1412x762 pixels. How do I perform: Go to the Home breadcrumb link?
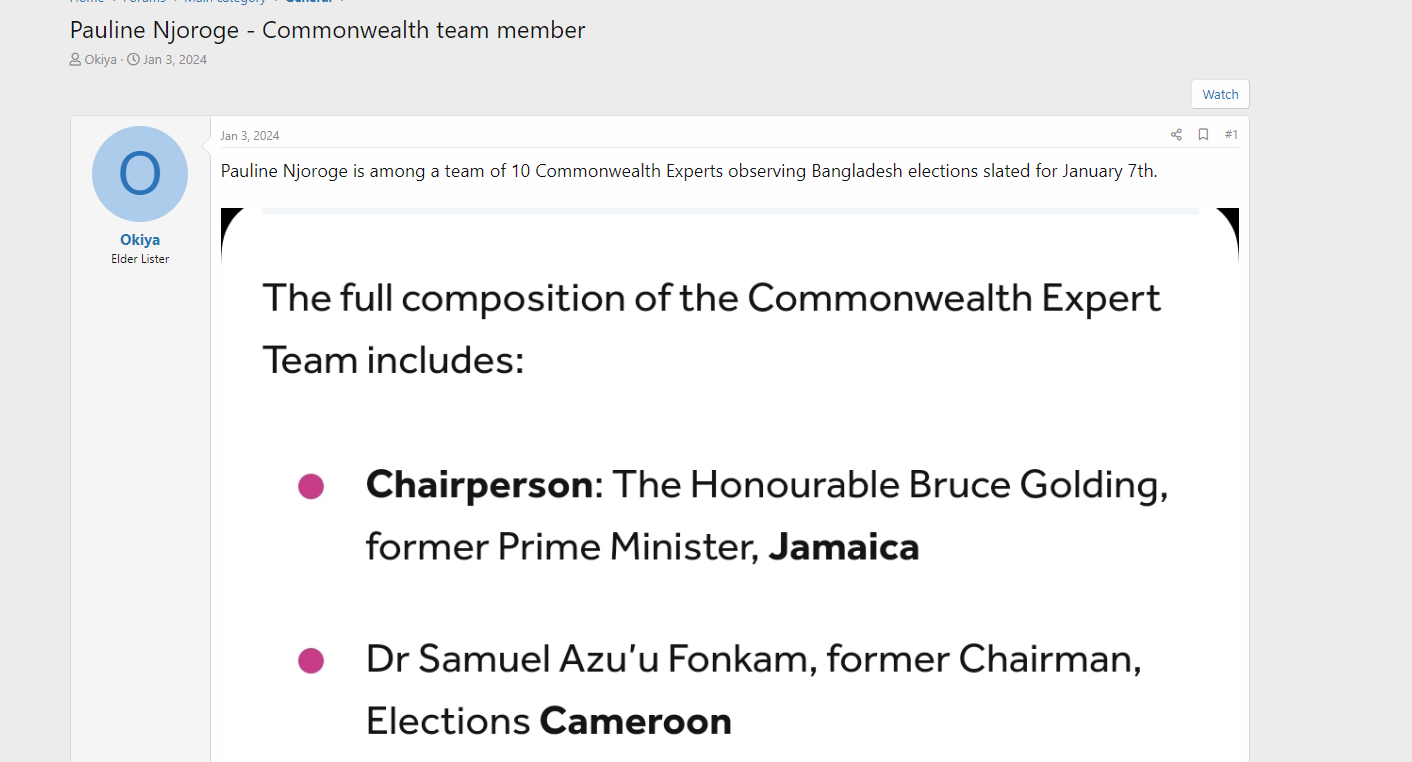pos(87,2)
